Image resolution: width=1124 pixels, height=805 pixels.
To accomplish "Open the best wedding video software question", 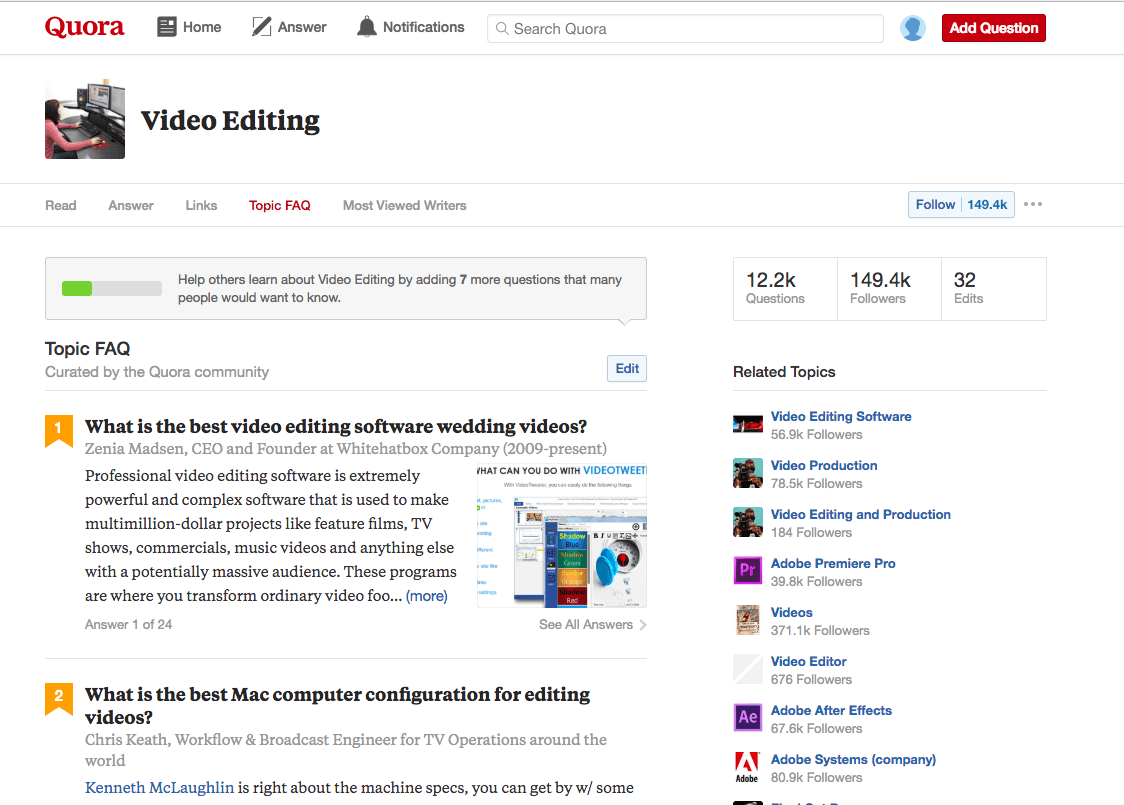I will (335, 427).
